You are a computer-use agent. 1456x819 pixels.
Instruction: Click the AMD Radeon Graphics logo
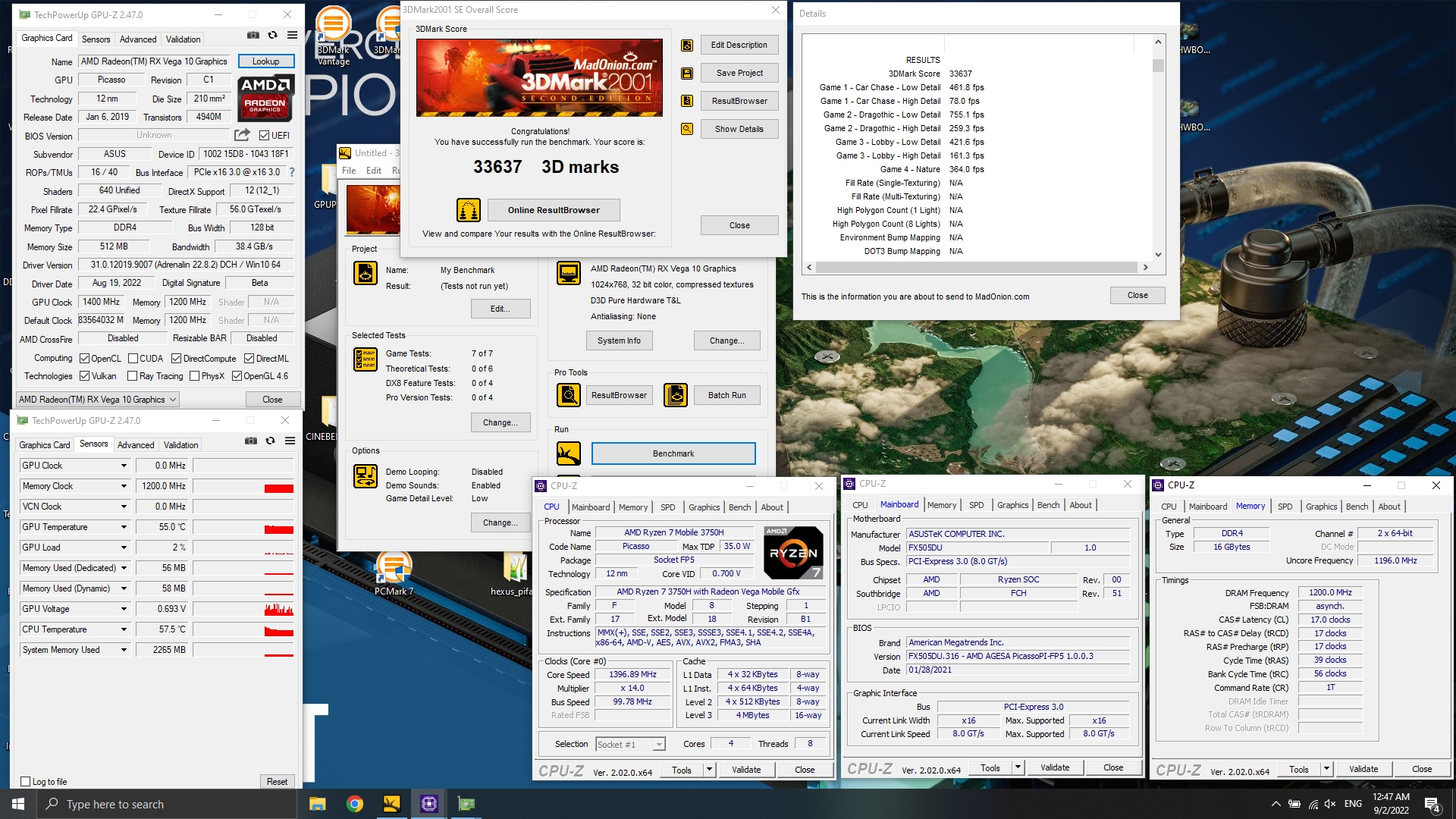point(265,99)
